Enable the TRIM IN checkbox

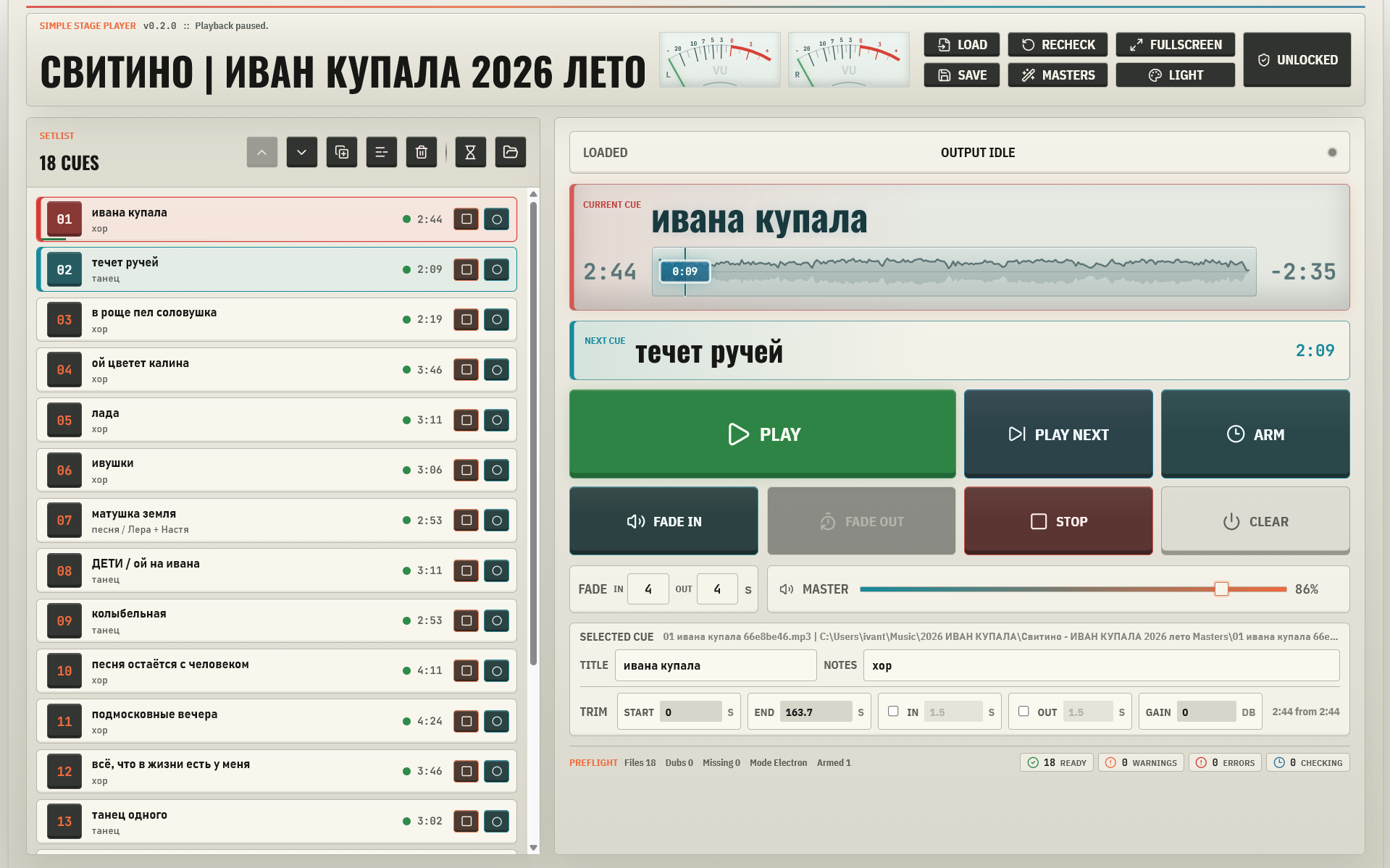[893, 711]
